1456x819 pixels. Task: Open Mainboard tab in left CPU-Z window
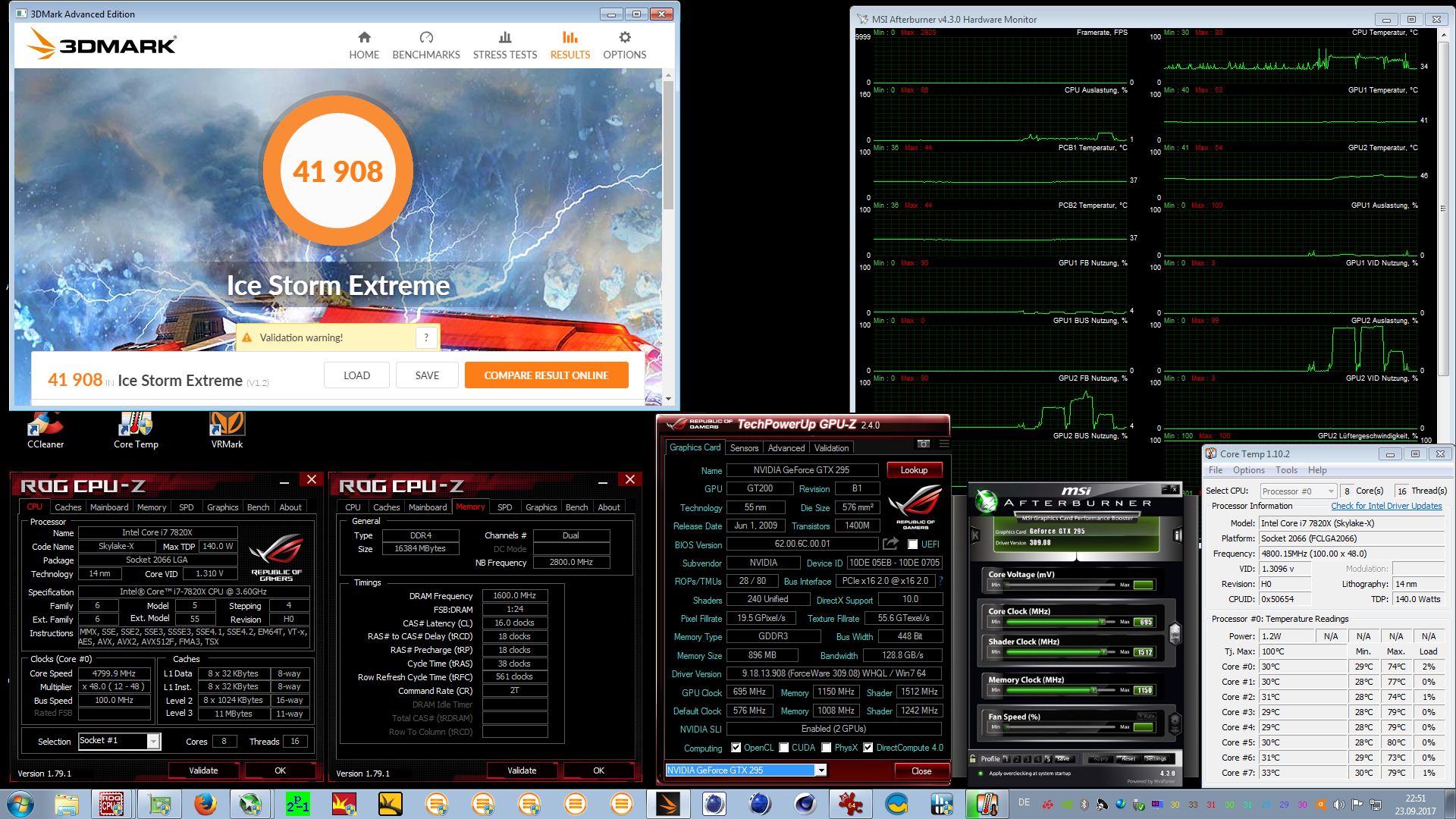point(109,507)
